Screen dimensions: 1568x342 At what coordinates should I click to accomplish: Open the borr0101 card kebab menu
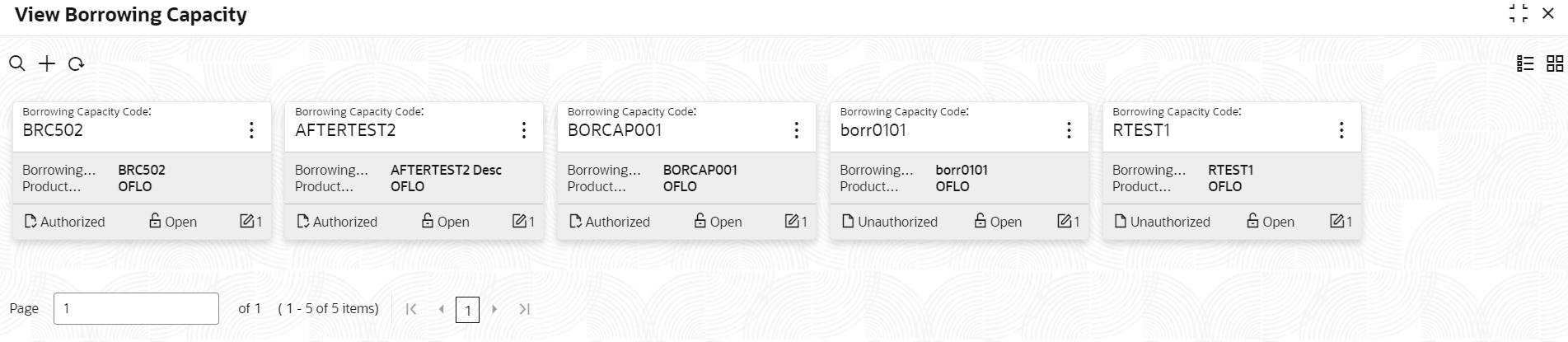(1069, 130)
